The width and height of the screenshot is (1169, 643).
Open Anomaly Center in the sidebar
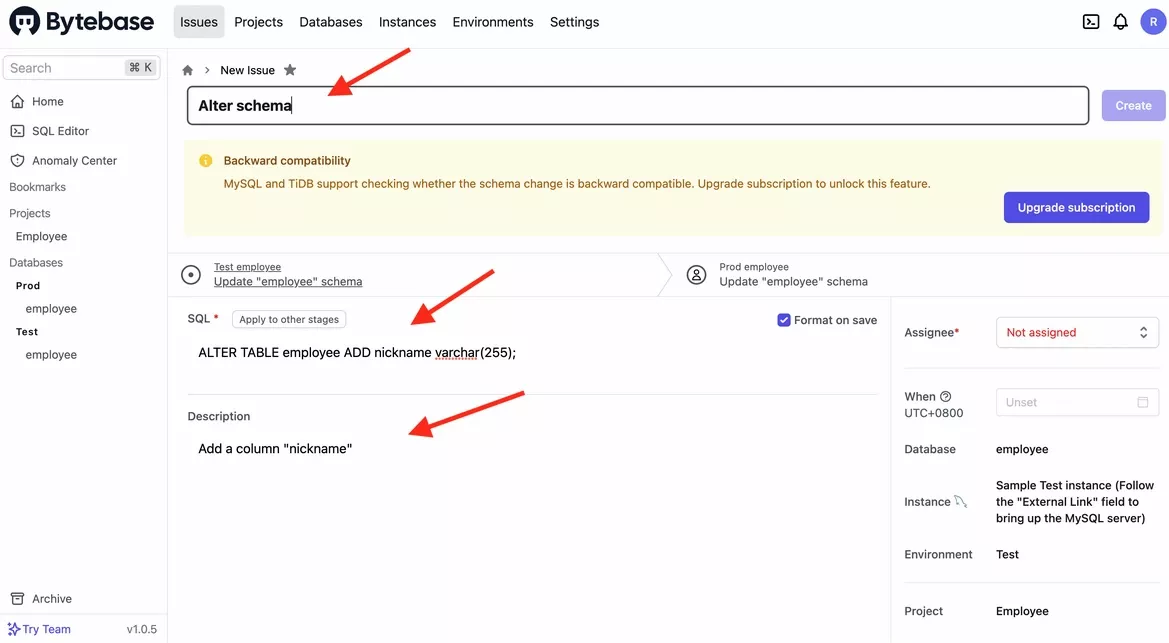click(x=75, y=160)
